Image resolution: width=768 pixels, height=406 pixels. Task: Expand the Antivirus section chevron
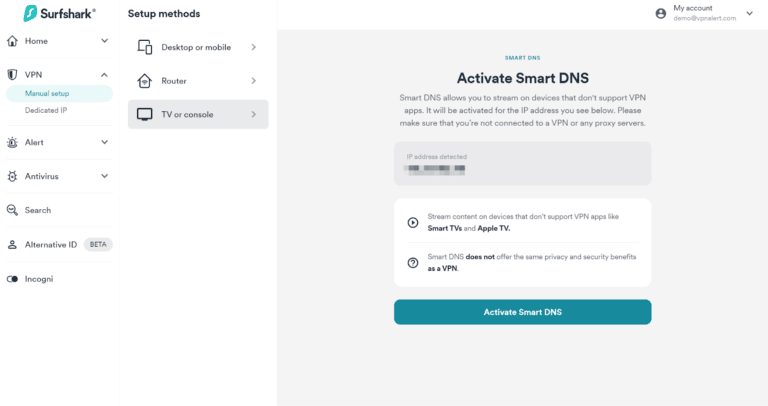(104, 176)
